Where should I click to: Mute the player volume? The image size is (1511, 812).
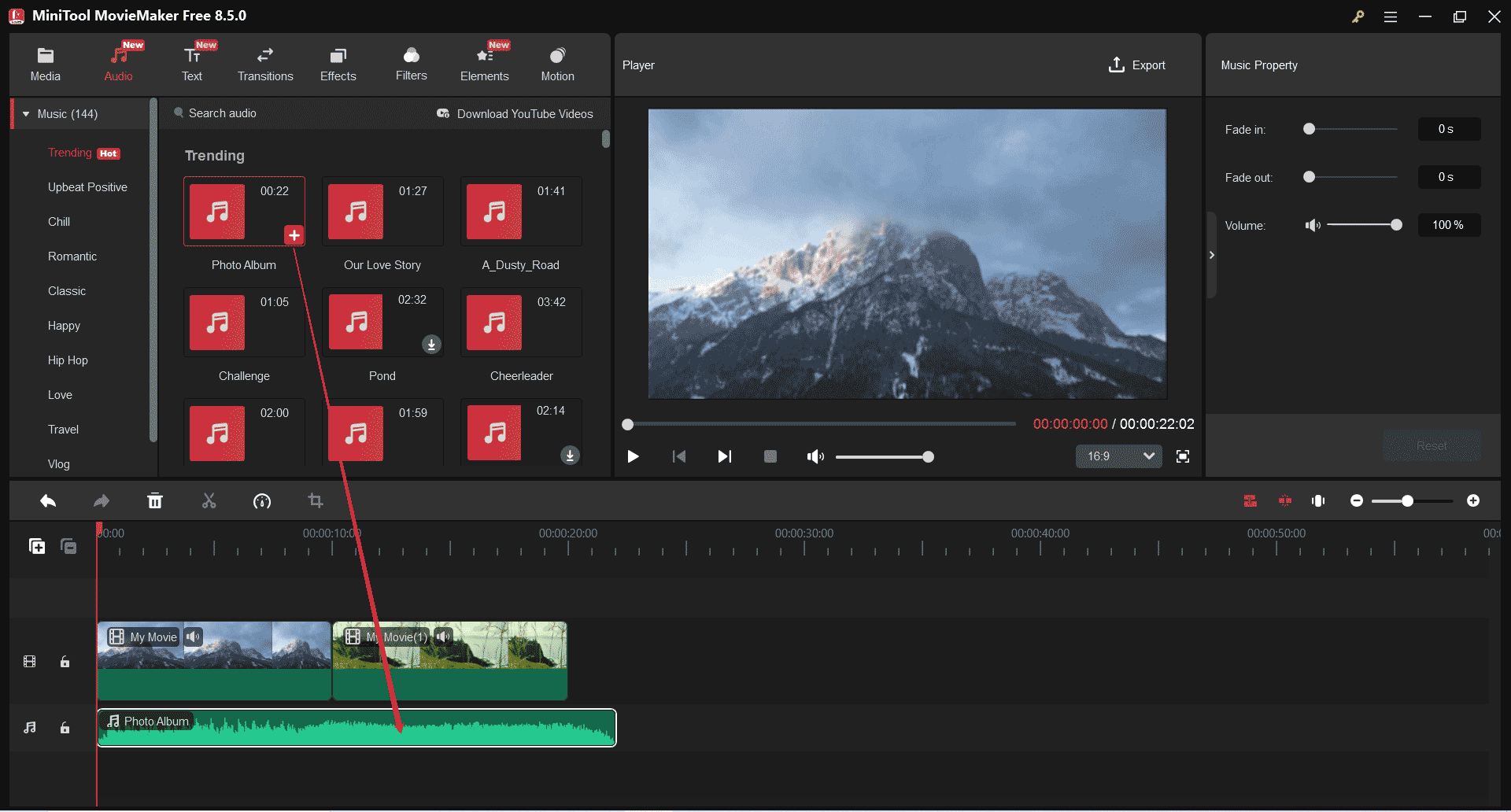pos(815,456)
